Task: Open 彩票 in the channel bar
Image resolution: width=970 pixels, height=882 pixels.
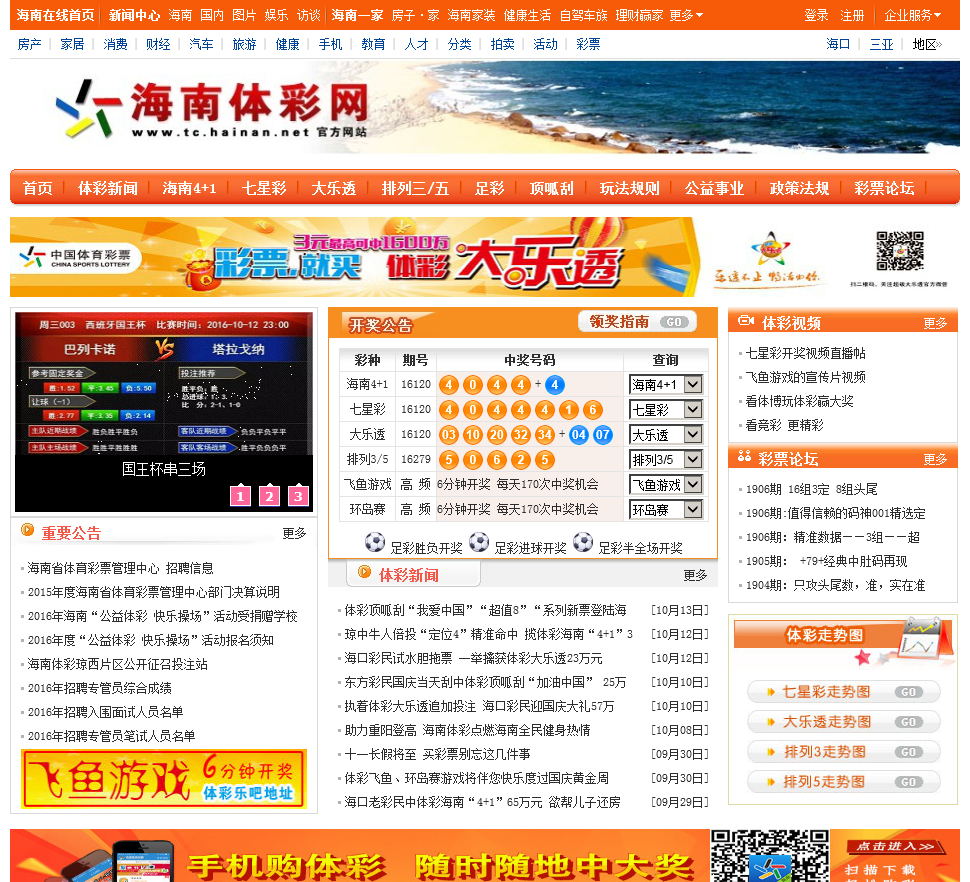Action: click(588, 45)
